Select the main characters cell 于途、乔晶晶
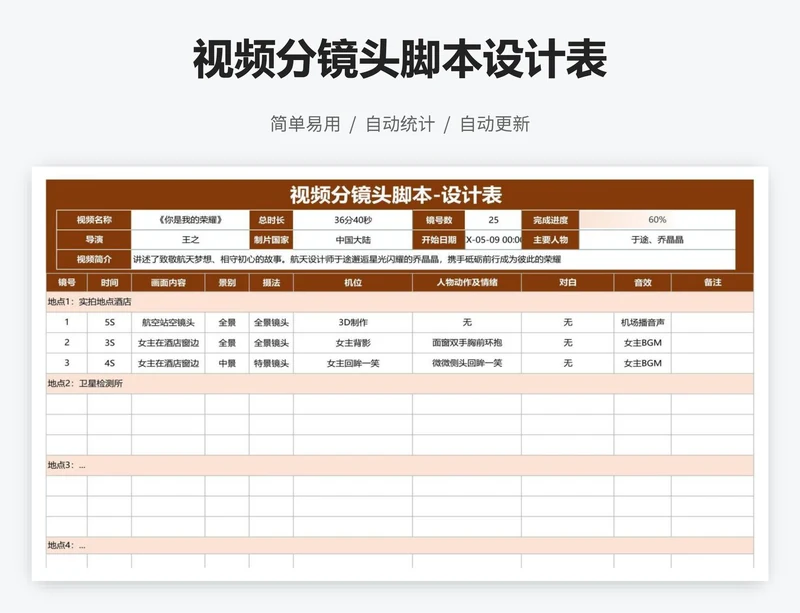The image size is (800, 613). (657, 240)
